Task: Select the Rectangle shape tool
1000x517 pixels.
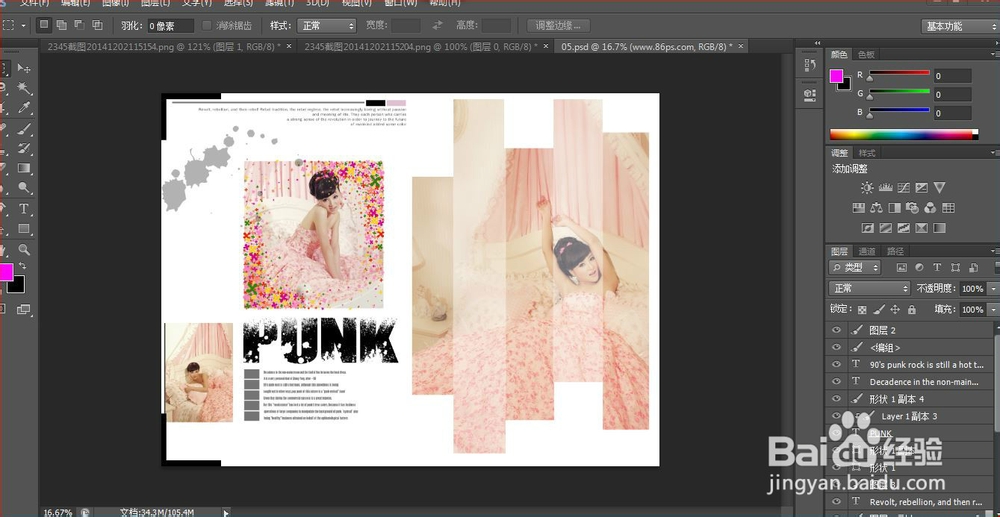Action: (x=24, y=228)
